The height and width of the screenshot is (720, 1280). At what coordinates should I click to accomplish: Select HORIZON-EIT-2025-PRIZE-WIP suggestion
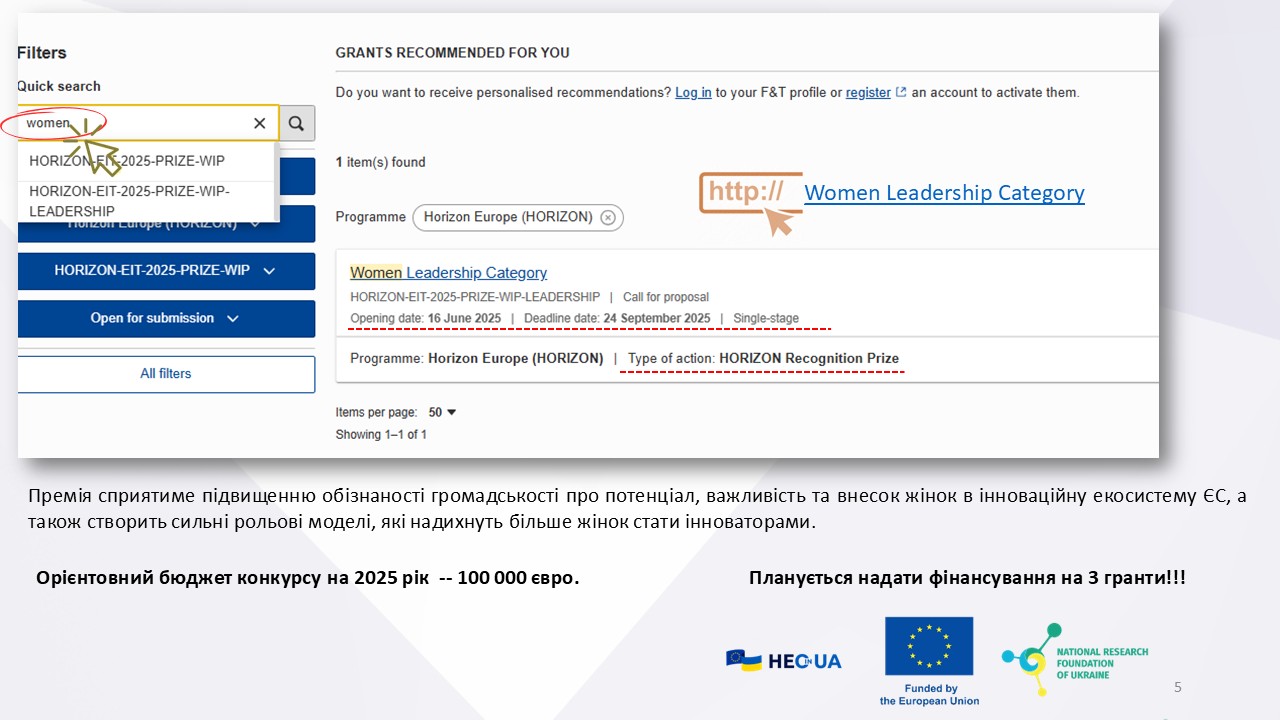(x=127, y=161)
